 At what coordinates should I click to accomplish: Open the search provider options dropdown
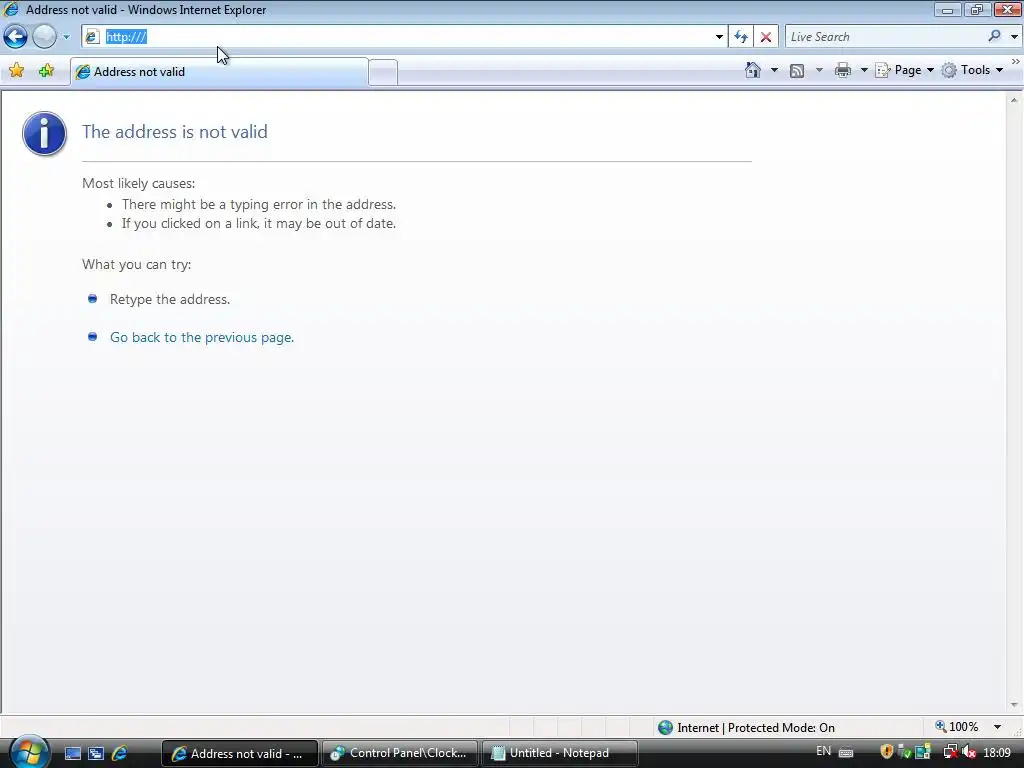[x=1014, y=37]
